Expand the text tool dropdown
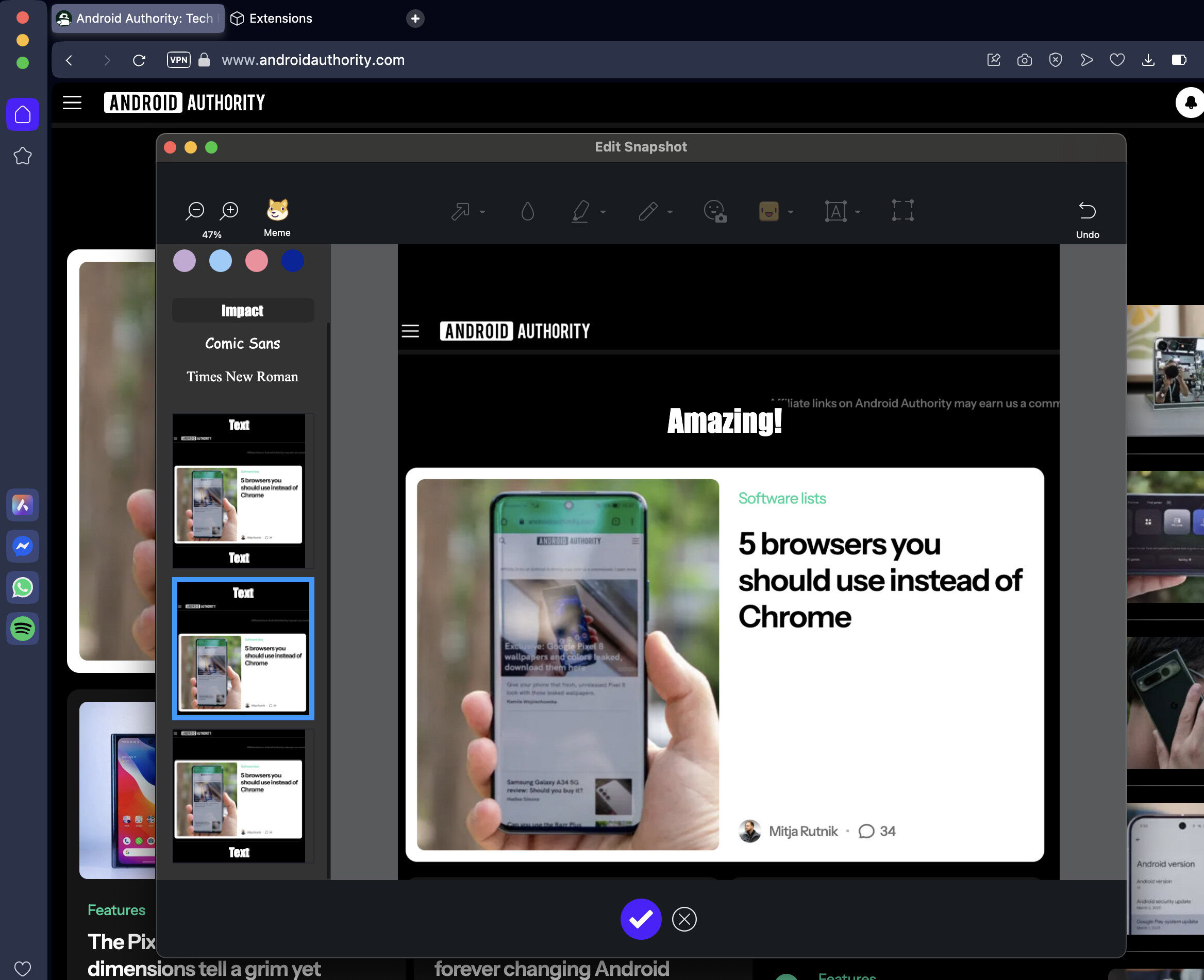Viewport: 1204px width, 980px height. click(x=857, y=212)
